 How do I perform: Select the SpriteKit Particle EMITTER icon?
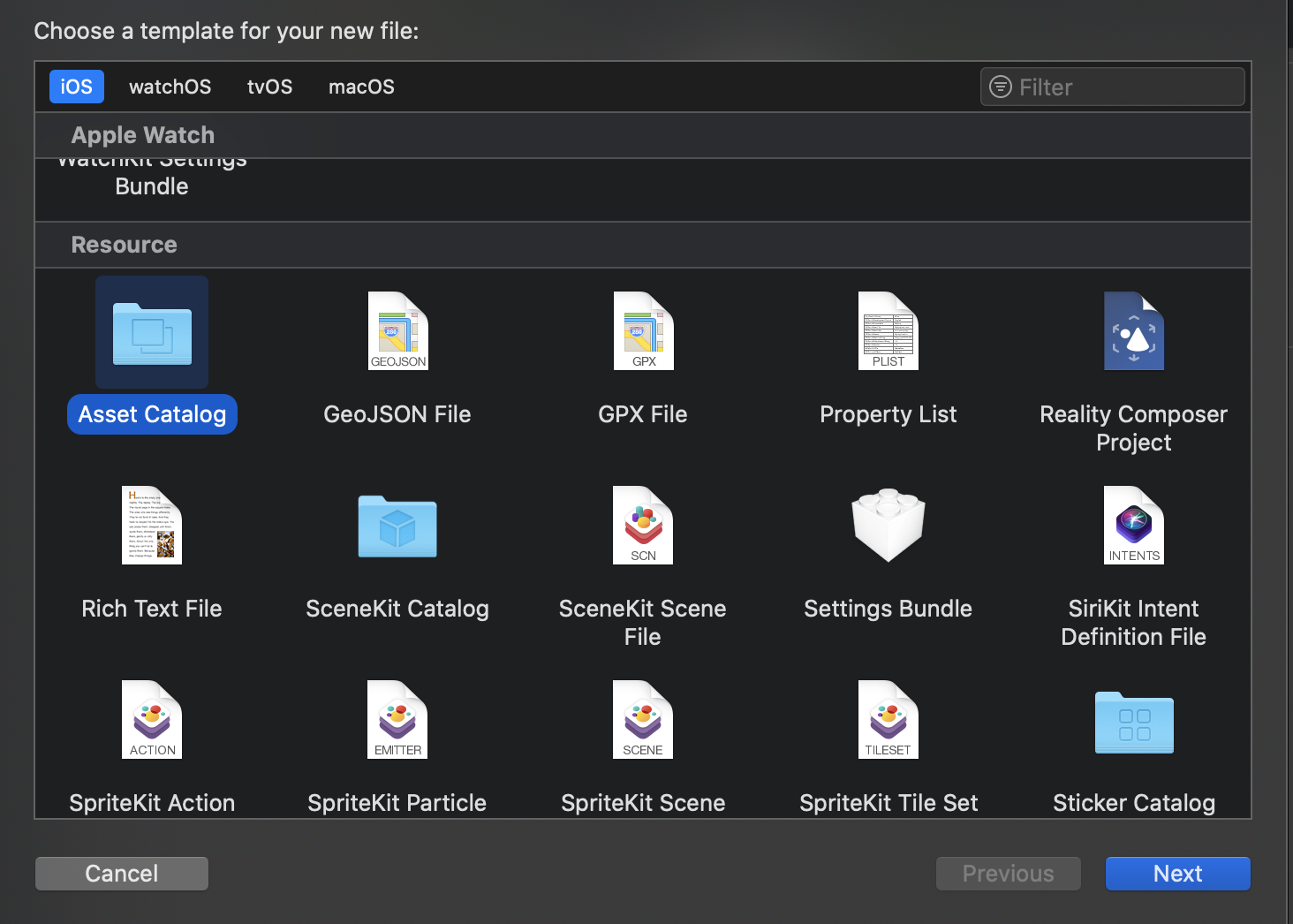pyautogui.click(x=397, y=719)
